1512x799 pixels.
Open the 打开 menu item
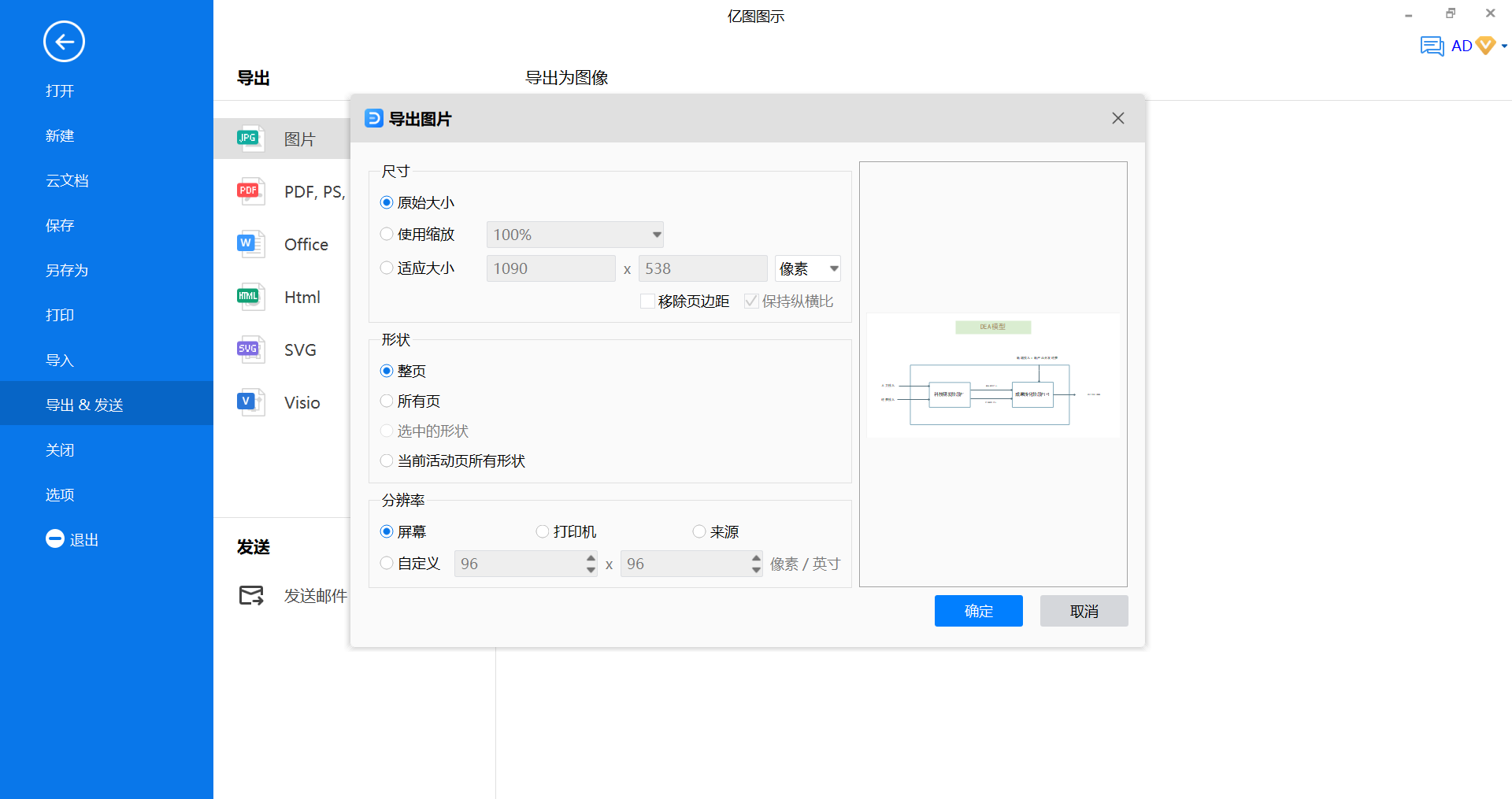coord(60,91)
